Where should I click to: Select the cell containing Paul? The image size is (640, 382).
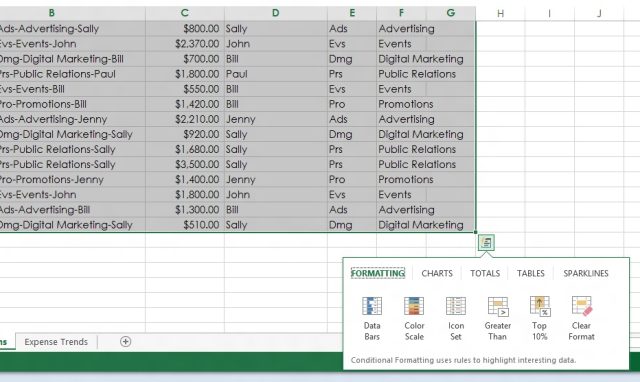pyautogui.click(x=276, y=74)
